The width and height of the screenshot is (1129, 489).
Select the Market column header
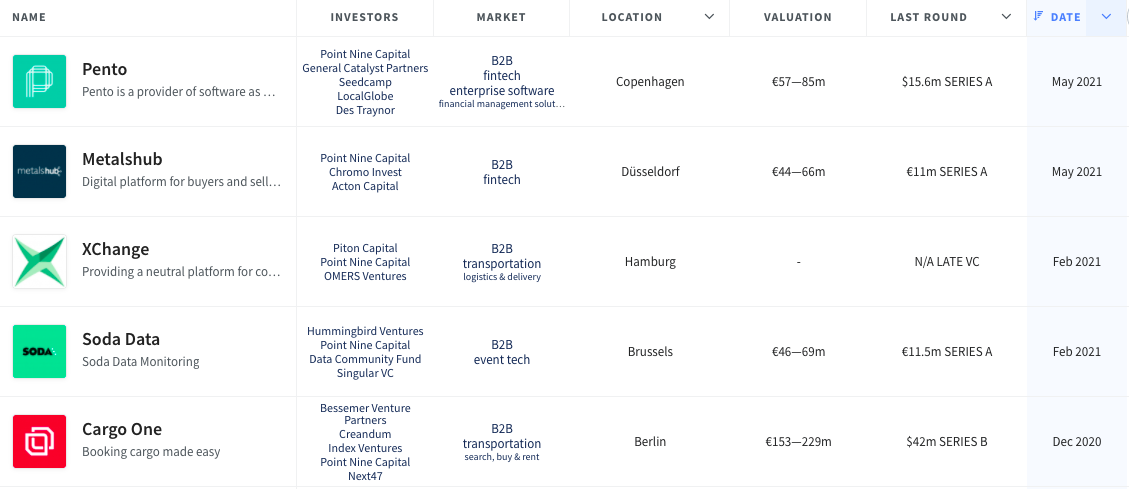(x=501, y=17)
